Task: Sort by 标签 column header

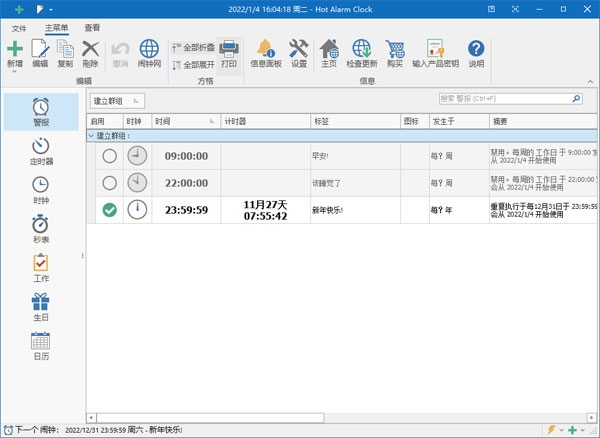Action: click(x=355, y=122)
